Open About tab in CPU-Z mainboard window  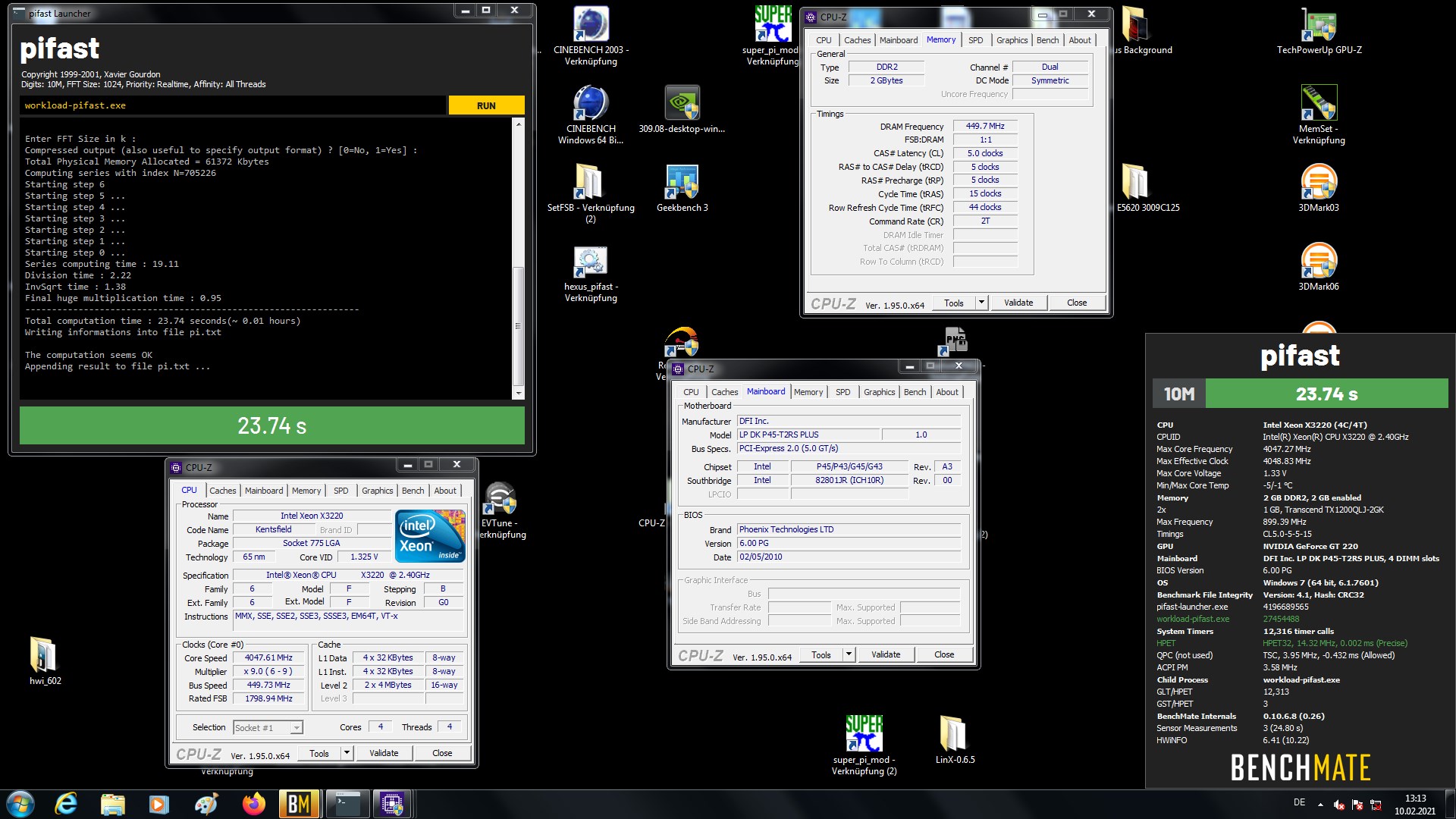(946, 392)
